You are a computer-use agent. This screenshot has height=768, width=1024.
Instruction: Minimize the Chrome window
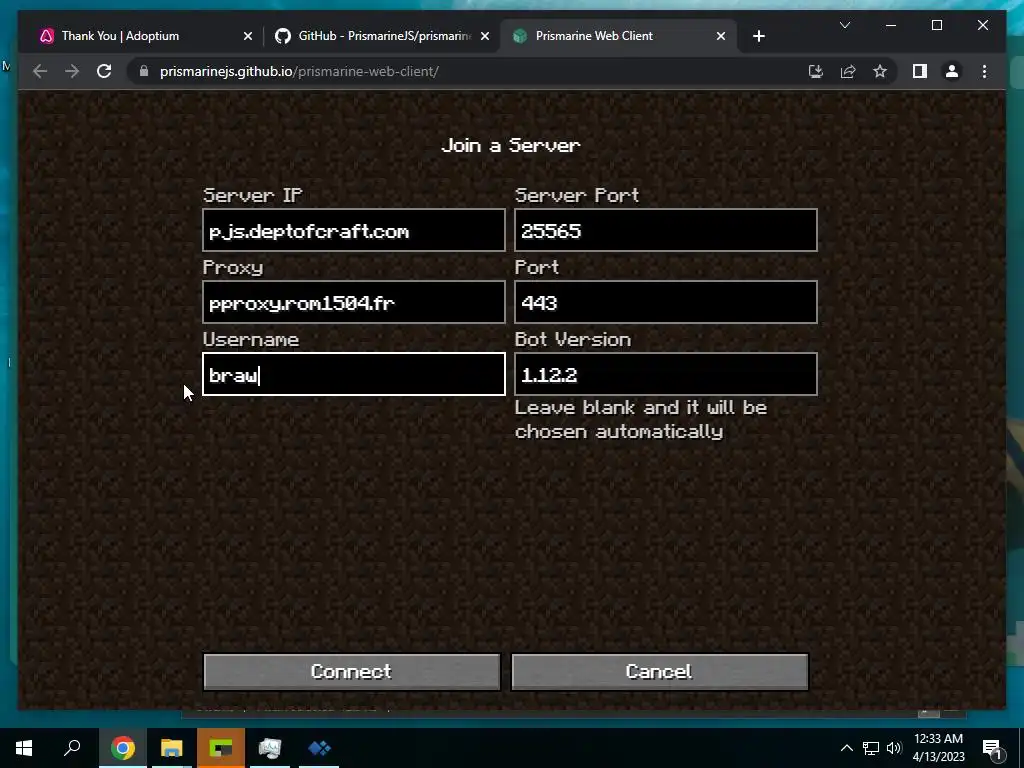[891, 25]
